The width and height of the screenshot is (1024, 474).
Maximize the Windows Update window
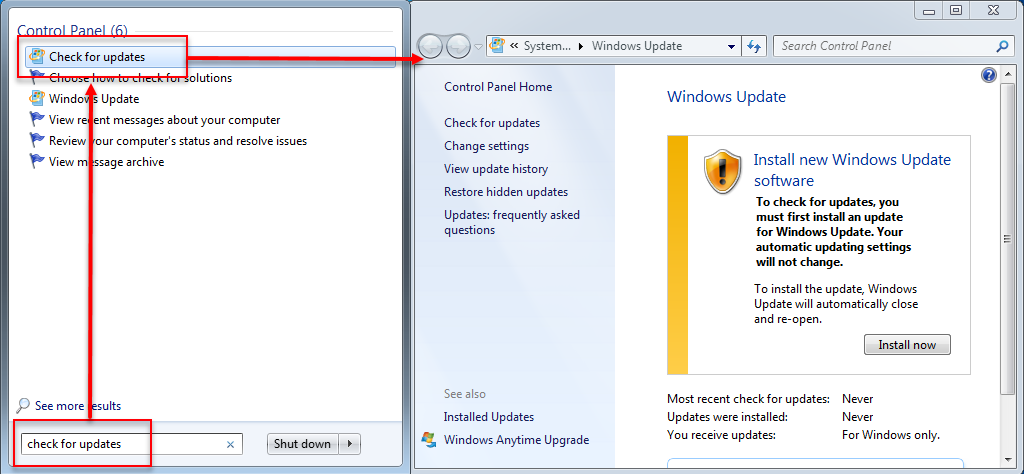click(956, 9)
